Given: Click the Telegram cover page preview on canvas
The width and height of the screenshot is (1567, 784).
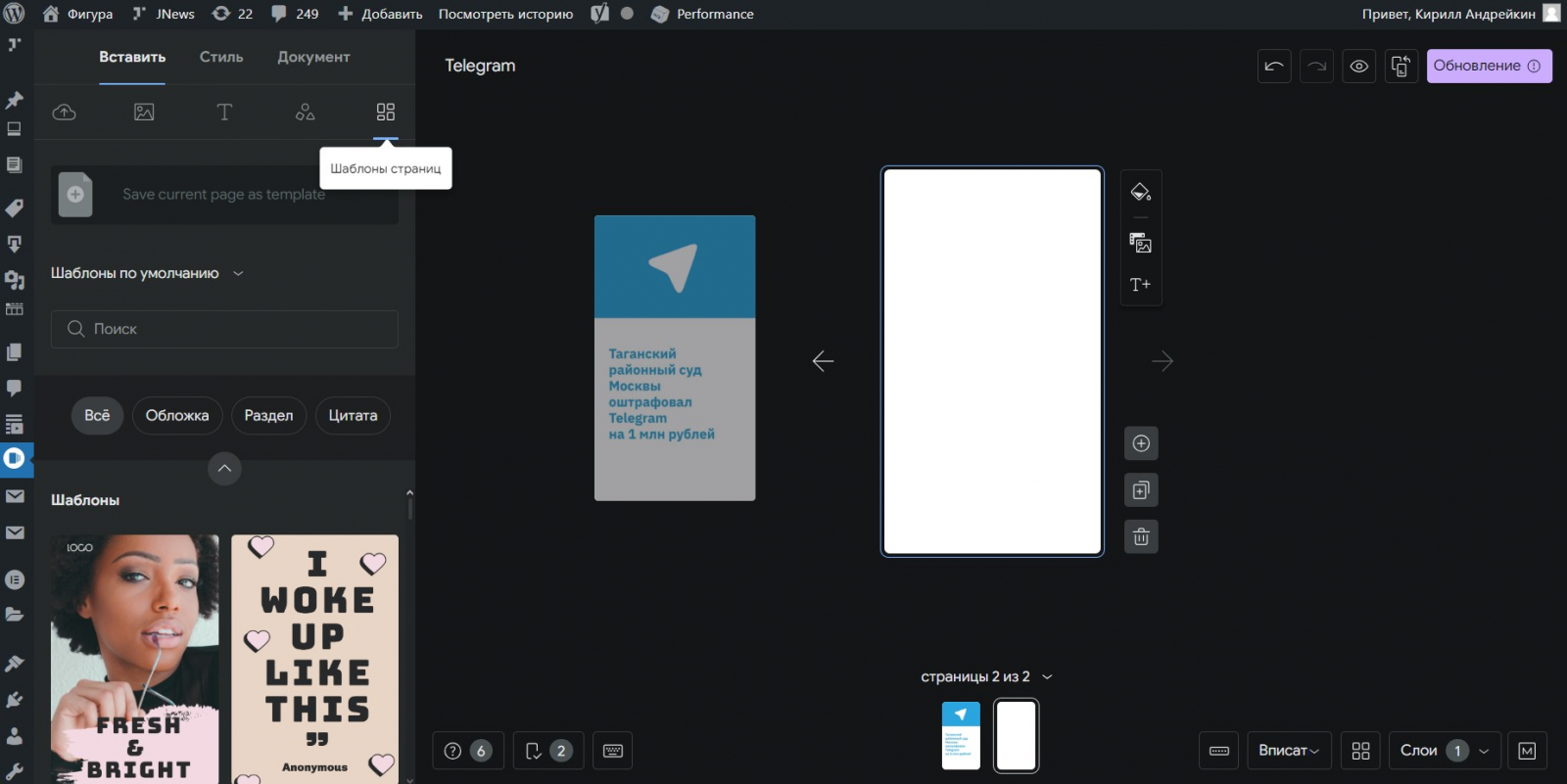Looking at the screenshot, I should pyautogui.click(x=675, y=358).
